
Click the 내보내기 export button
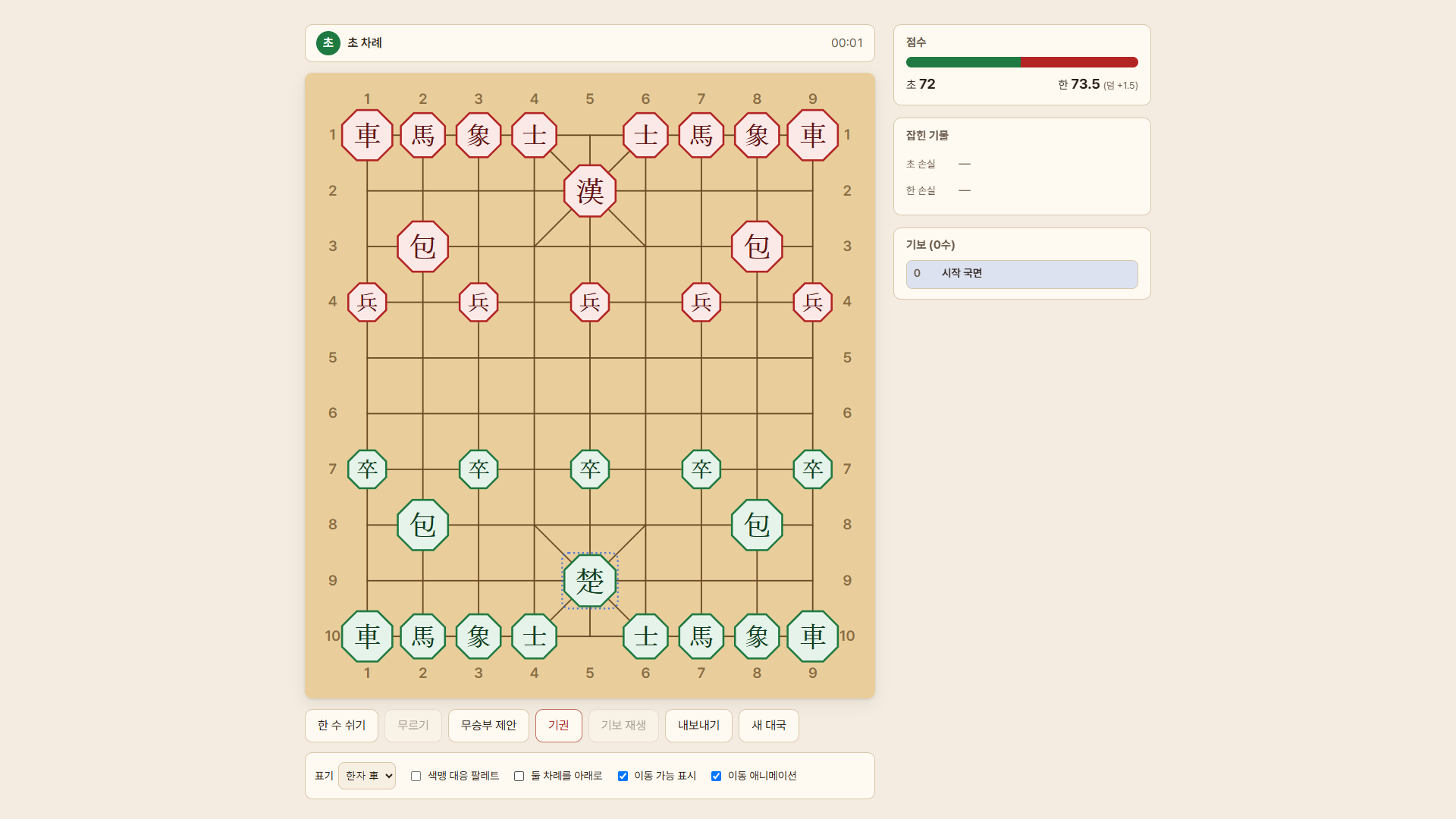(x=698, y=726)
